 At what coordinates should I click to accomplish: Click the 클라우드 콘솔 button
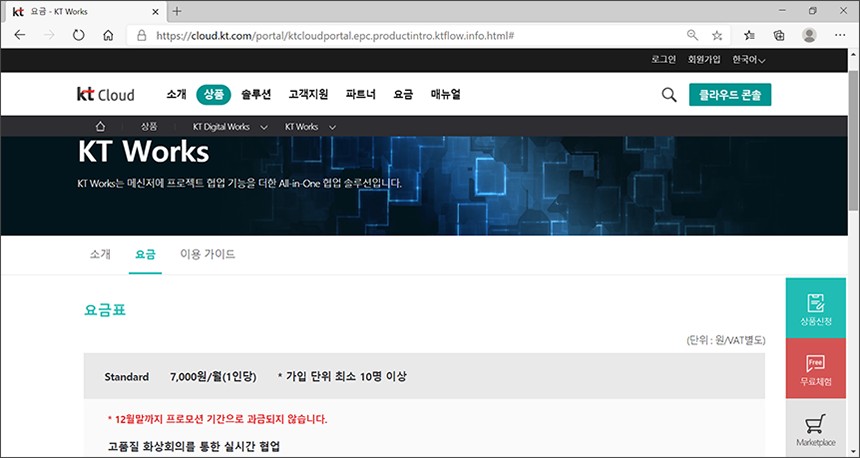(x=730, y=94)
